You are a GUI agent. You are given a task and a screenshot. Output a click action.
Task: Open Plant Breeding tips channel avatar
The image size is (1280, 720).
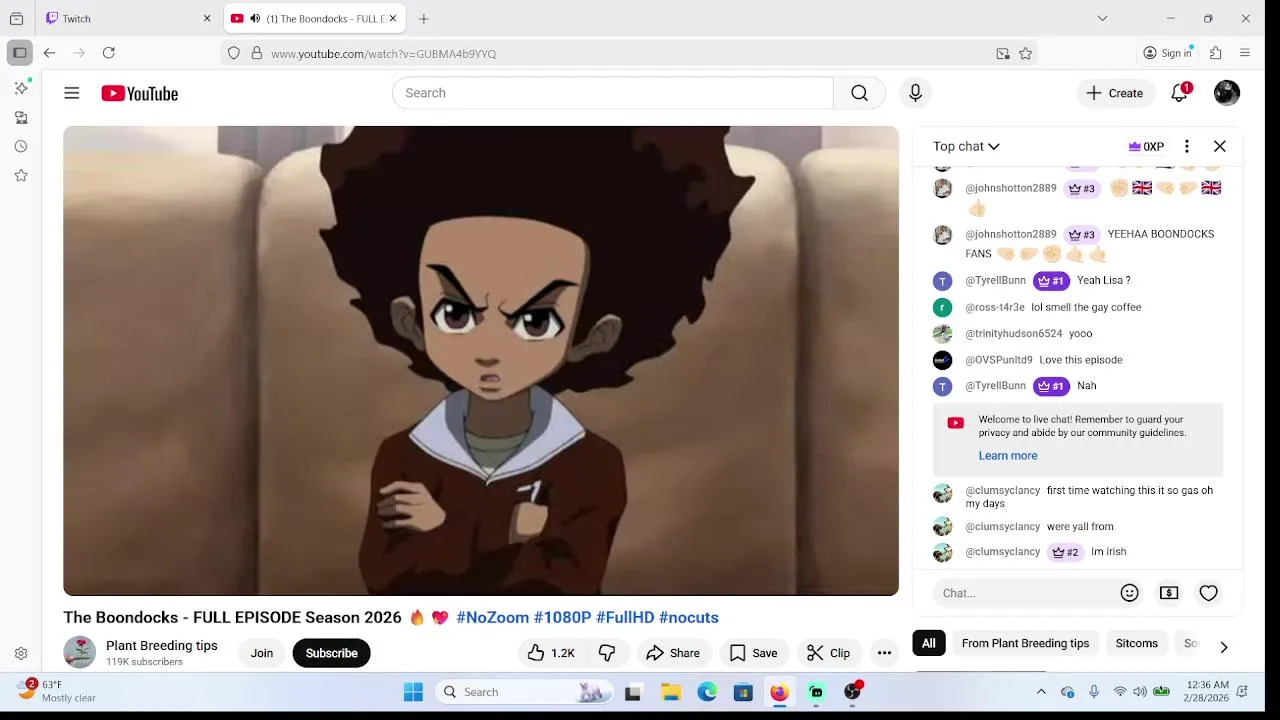80,653
